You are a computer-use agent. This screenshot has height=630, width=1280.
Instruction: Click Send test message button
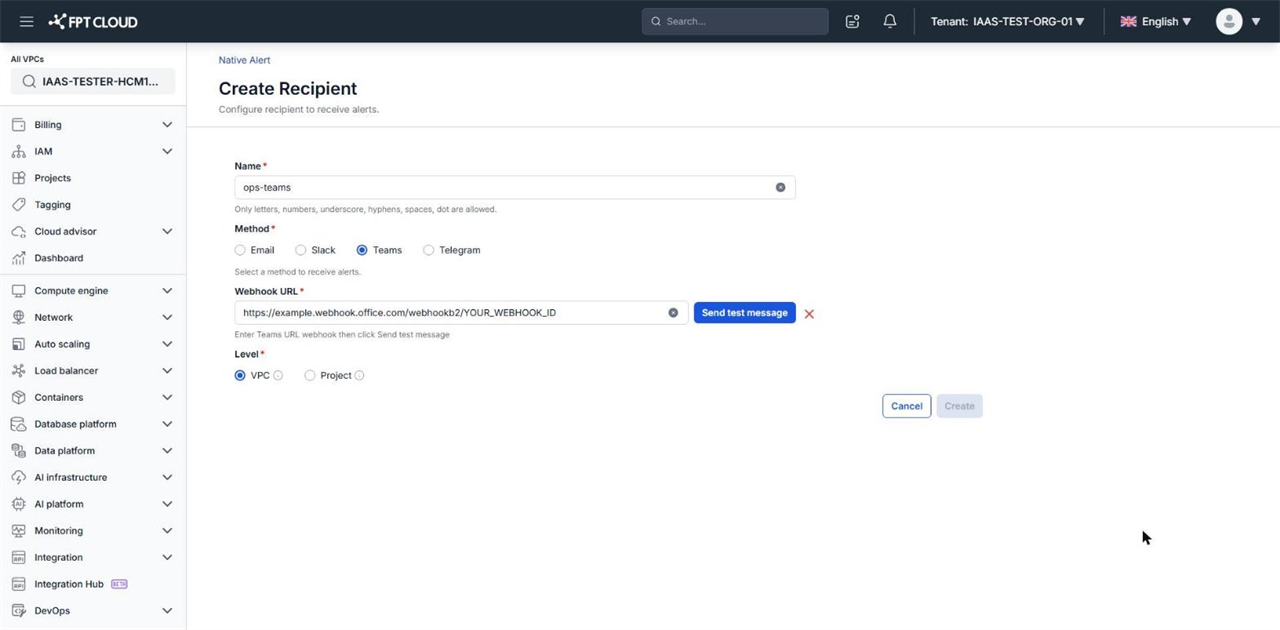coord(745,313)
